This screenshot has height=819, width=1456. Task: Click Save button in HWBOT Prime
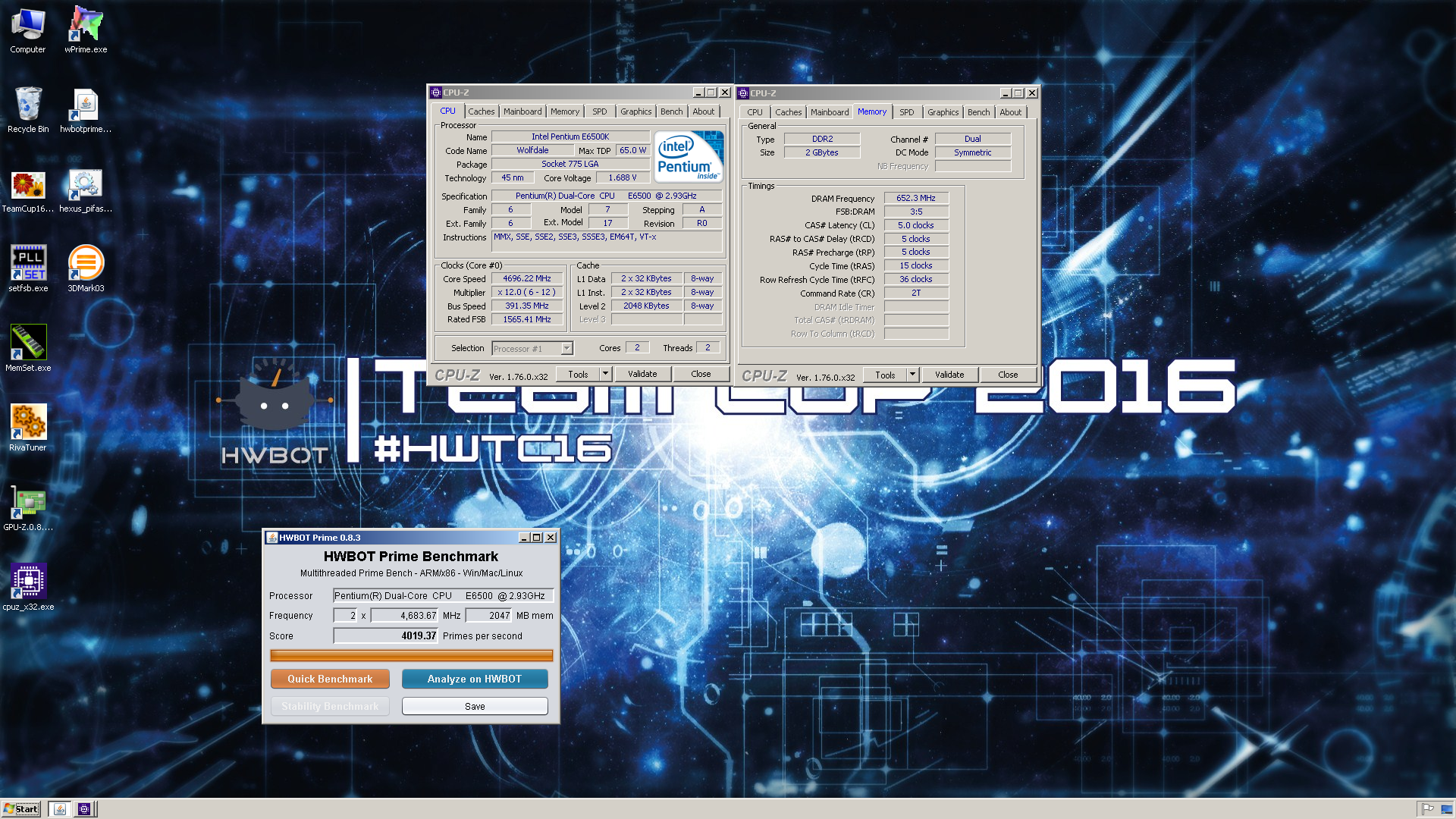475,706
